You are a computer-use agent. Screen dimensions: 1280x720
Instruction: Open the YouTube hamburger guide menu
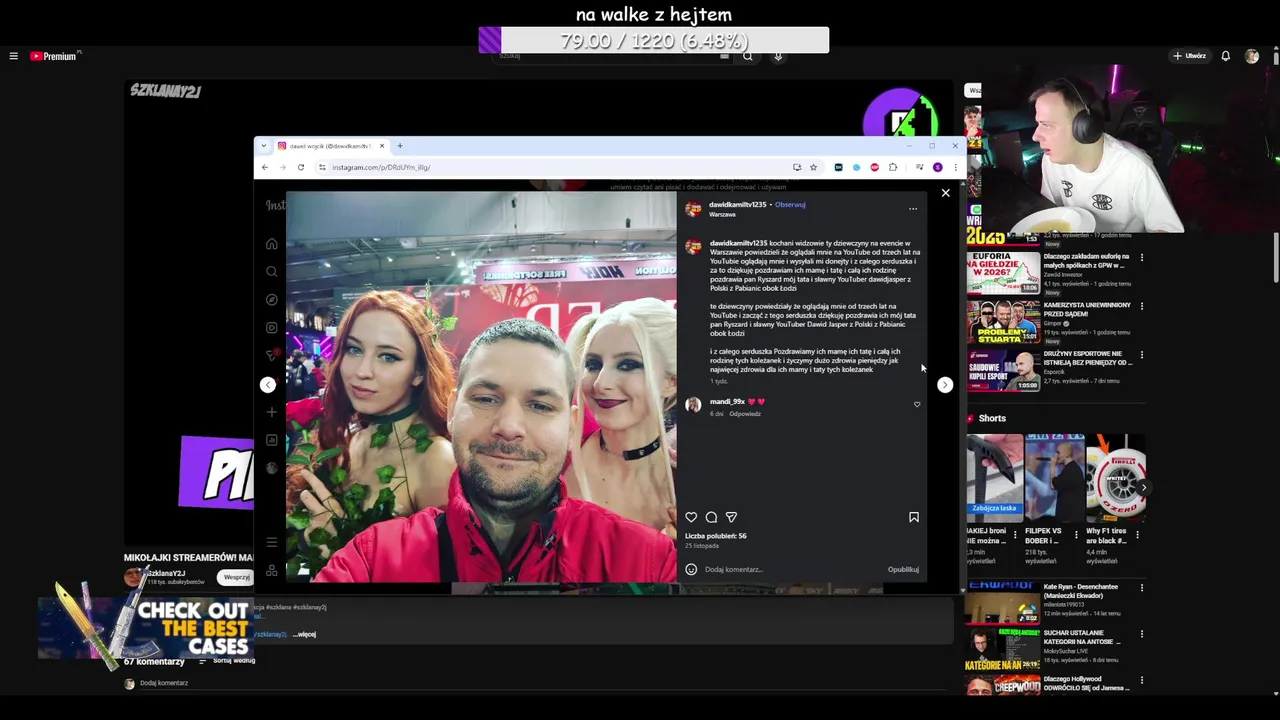tap(13, 56)
